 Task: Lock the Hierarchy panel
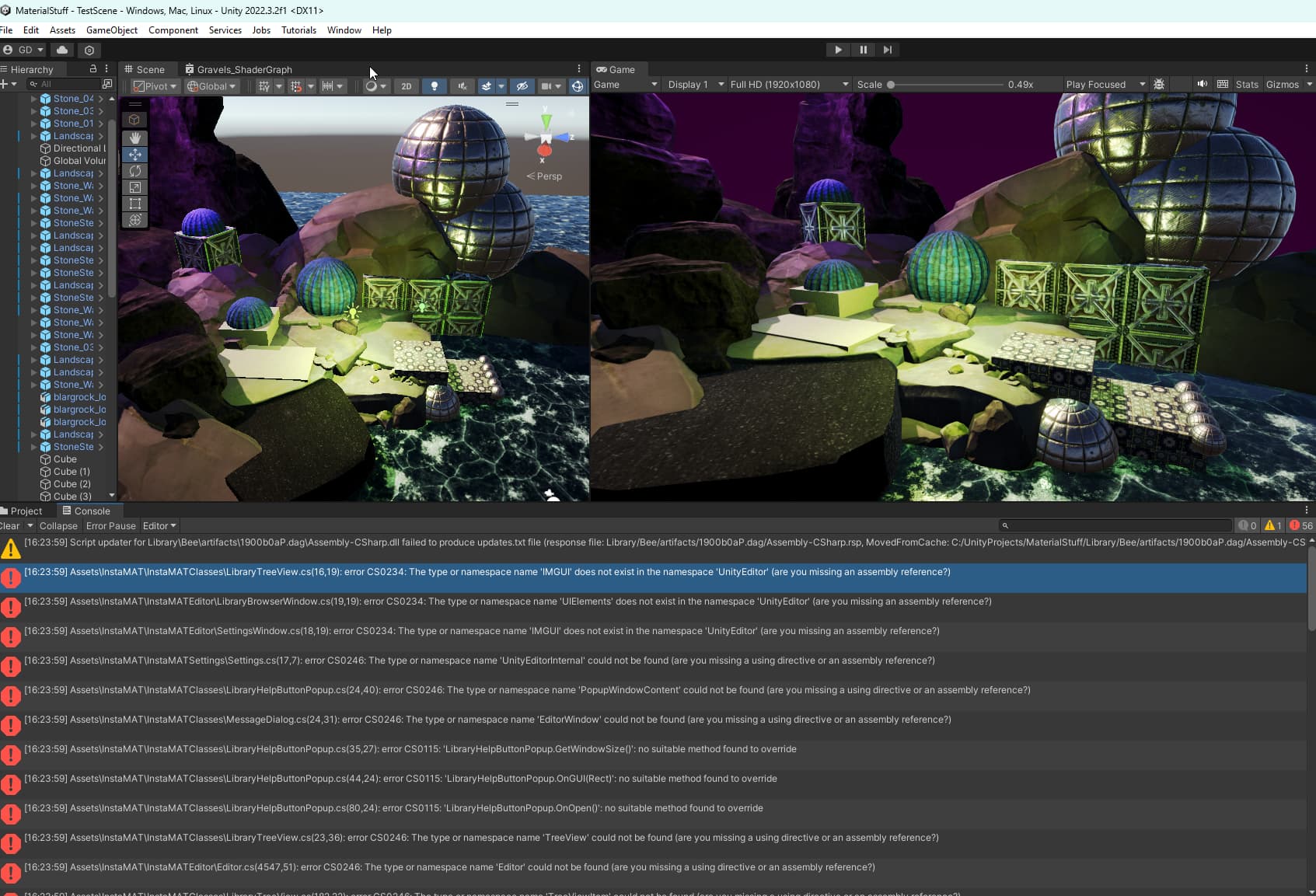(x=93, y=69)
